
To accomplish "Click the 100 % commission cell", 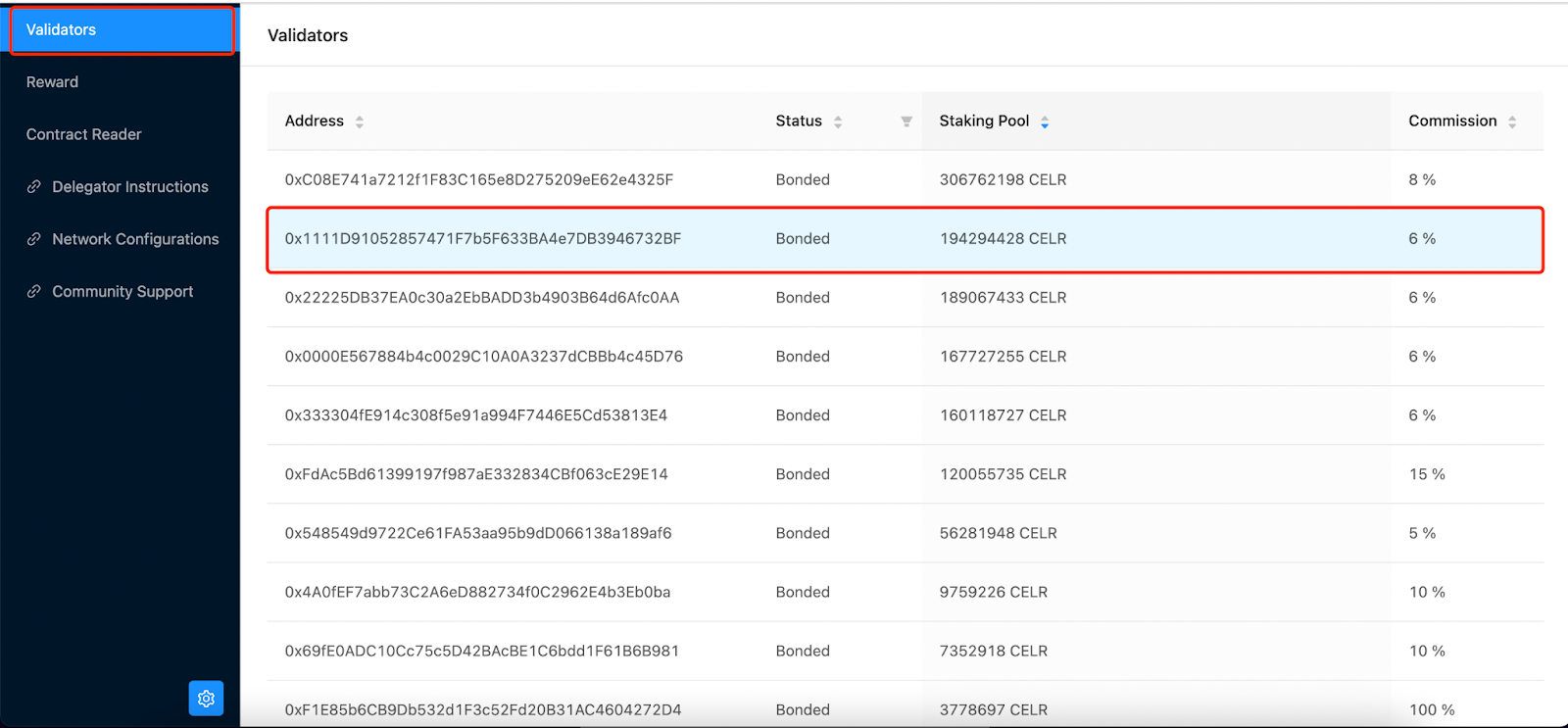I will [x=1432, y=709].
